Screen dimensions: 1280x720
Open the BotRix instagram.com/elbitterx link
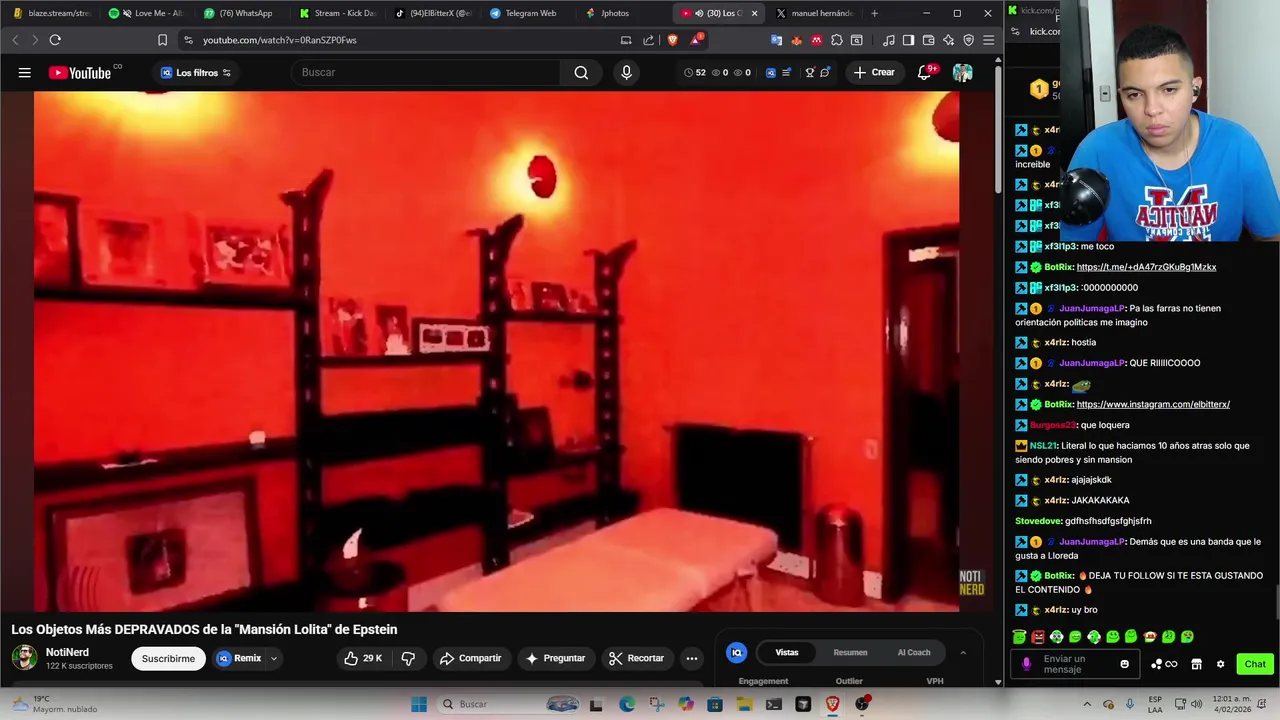(1153, 404)
